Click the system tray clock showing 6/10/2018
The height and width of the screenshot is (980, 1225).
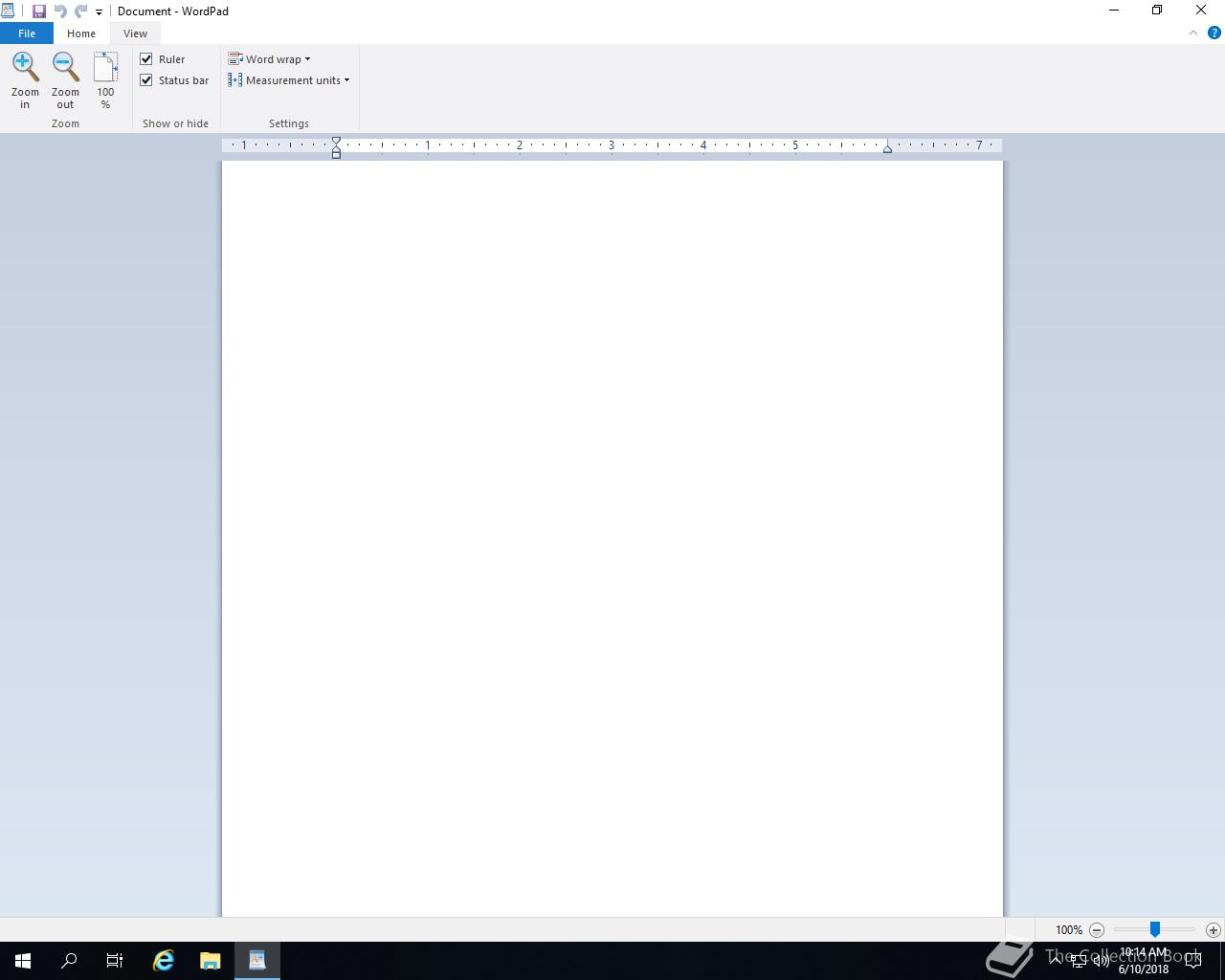(x=1144, y=961)
